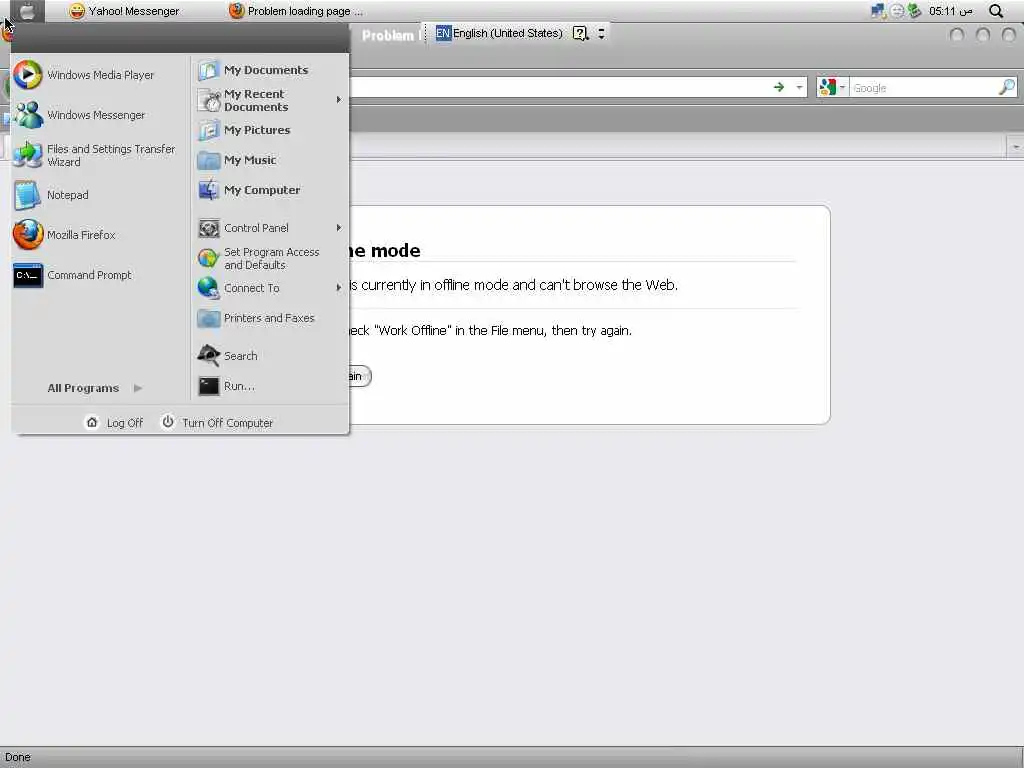
Task: Click the 05:11 clock in menu bar
Action: [x=950, y=11]
